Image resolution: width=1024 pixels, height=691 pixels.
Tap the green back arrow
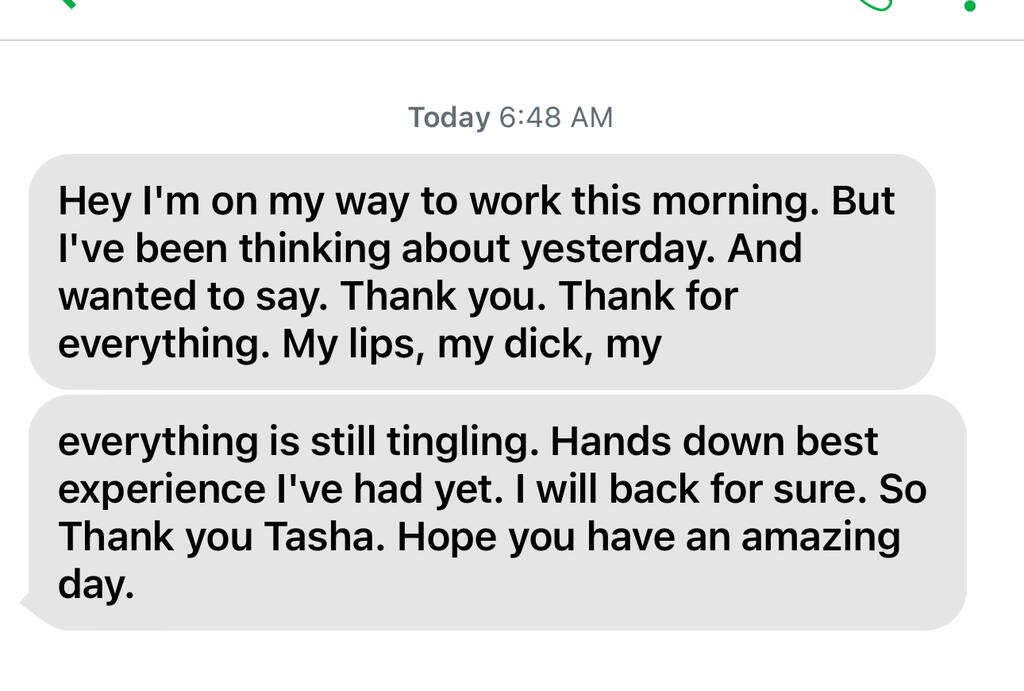pyautogui.click(x=69, y=3)
